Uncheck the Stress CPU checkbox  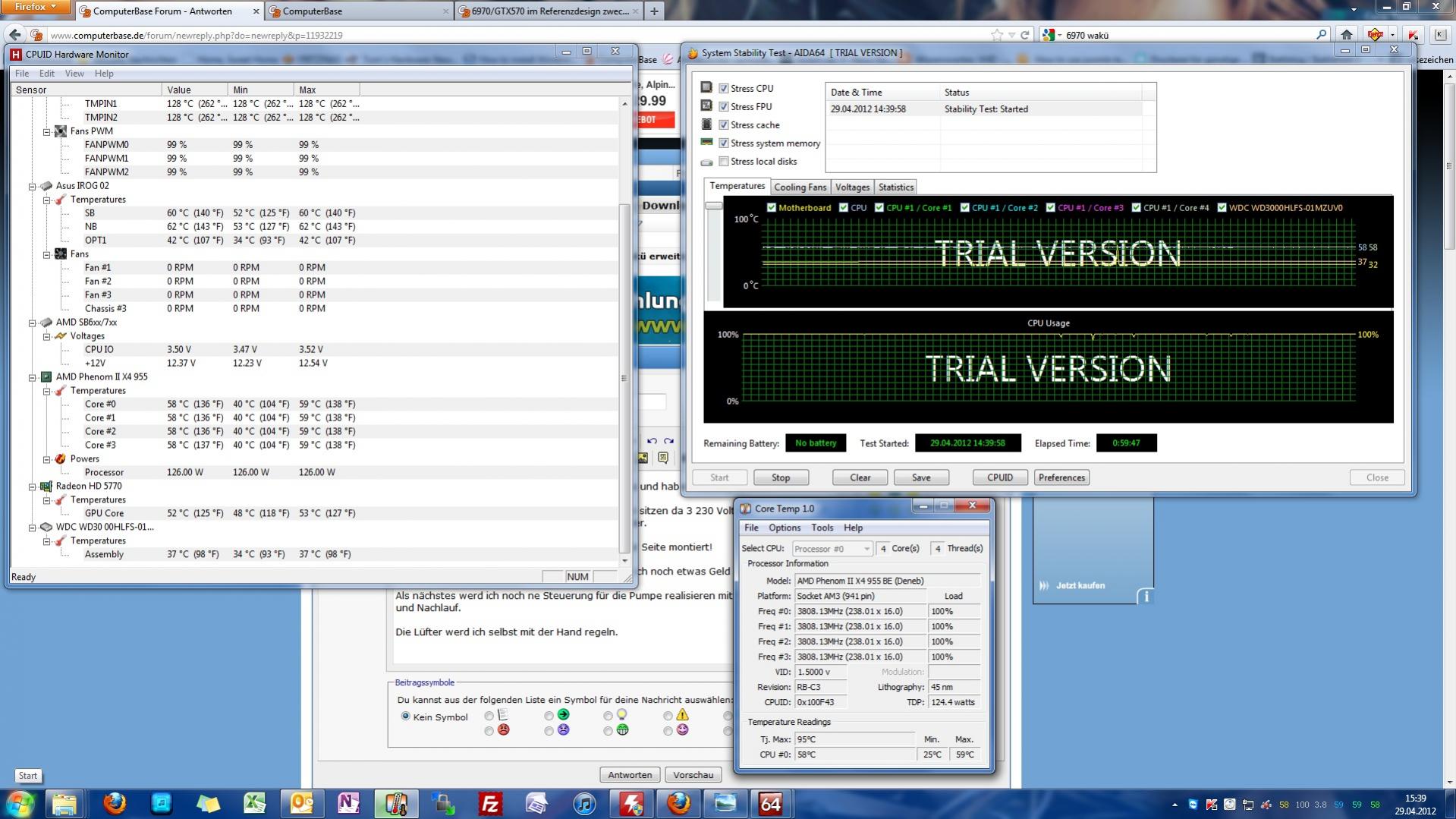click(724, 89)
